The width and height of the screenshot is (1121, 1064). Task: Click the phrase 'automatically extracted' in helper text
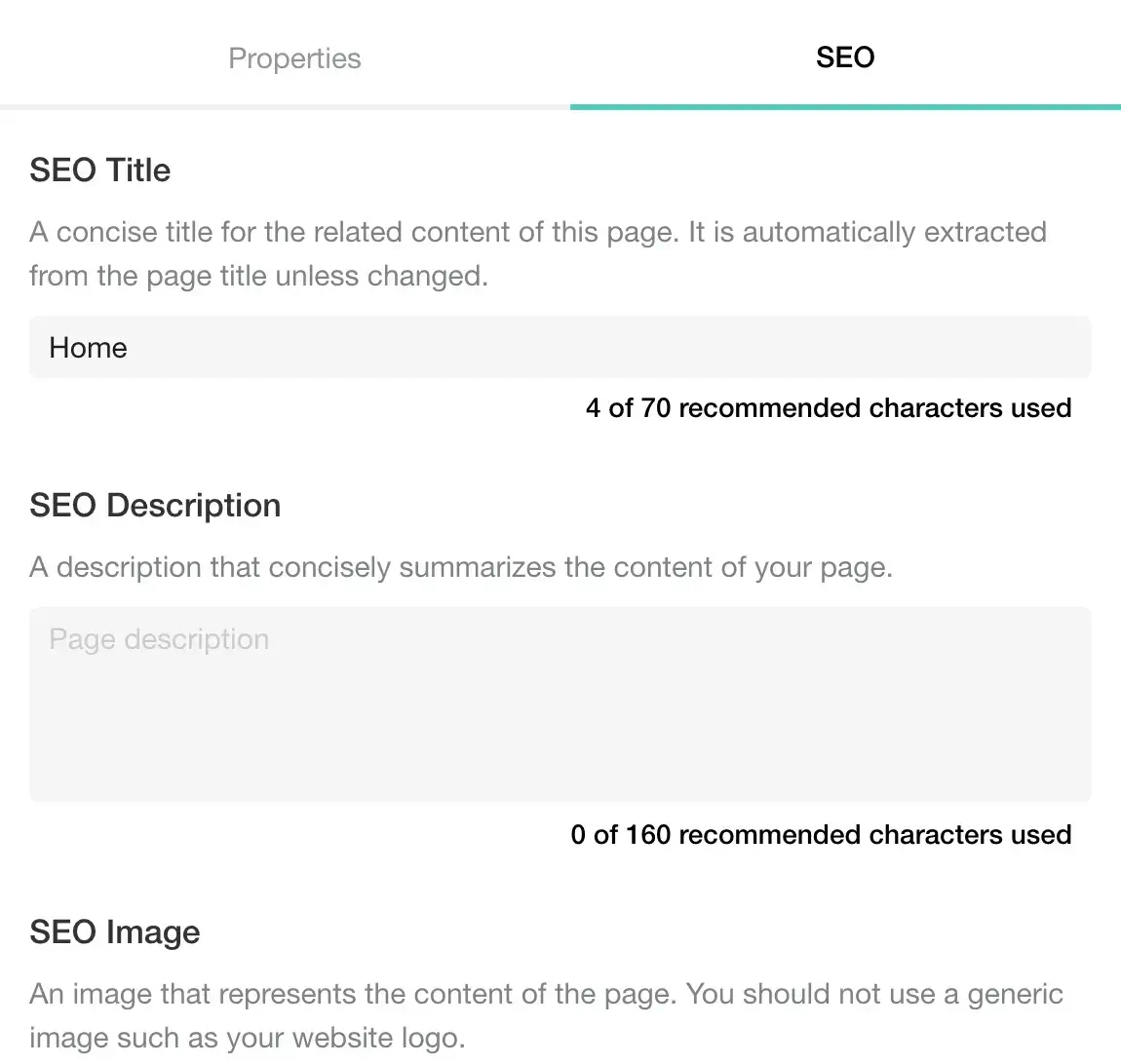point(895,232)
